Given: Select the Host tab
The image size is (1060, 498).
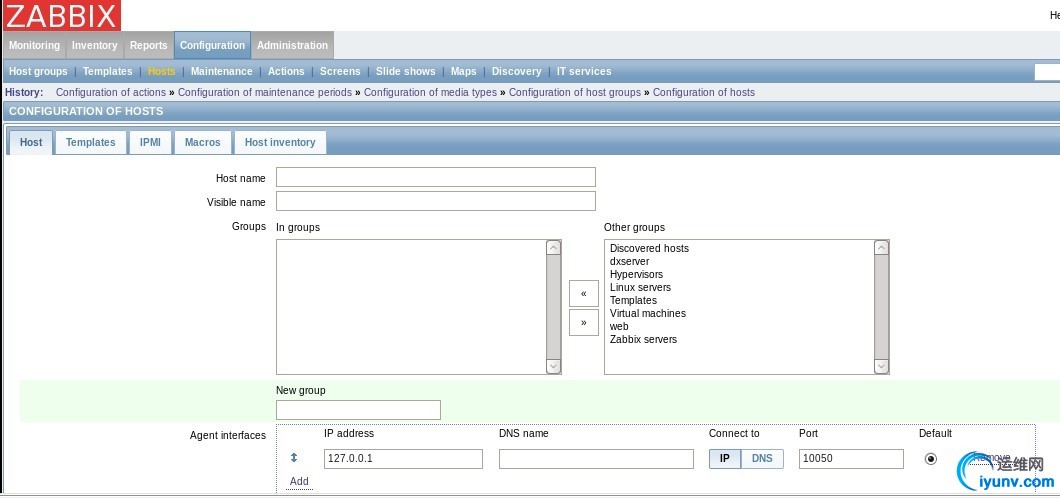Looking at the screenshot, I should click(30, 143).
